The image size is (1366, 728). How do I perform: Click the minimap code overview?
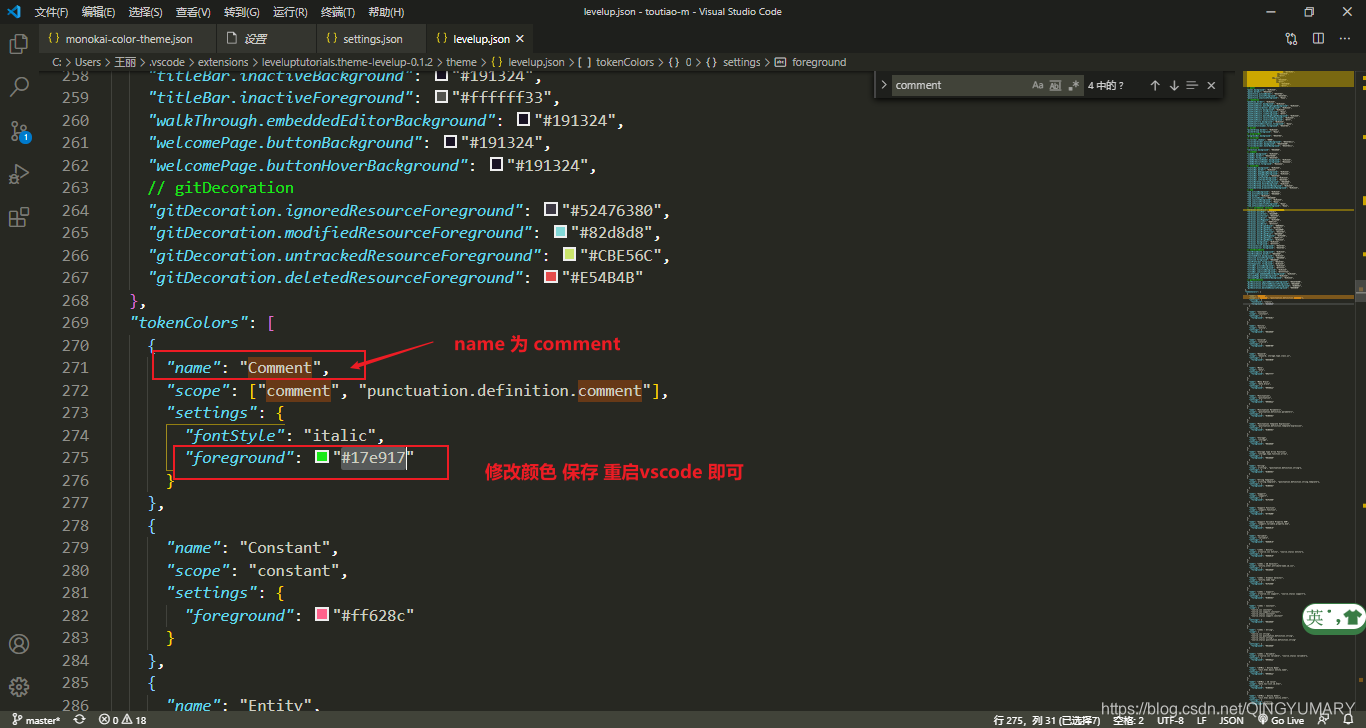pos(1299,390)
